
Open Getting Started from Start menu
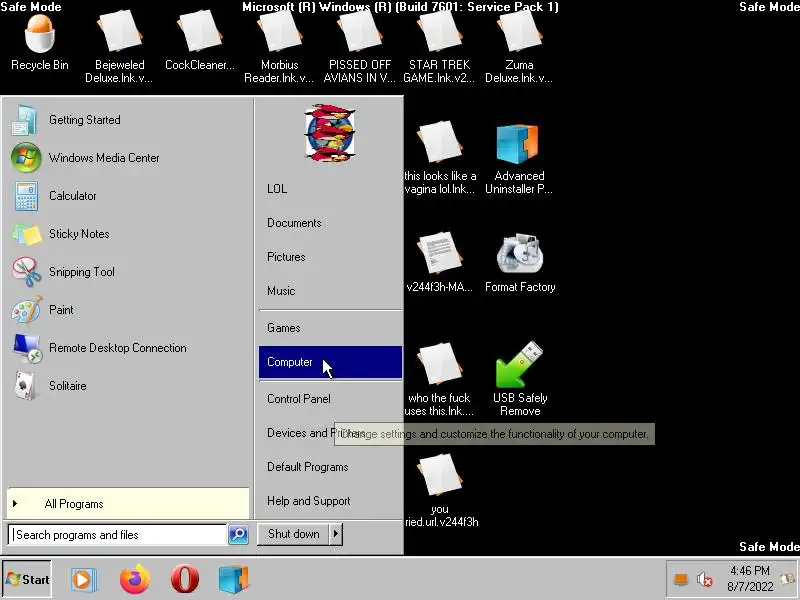coord(128,120)
